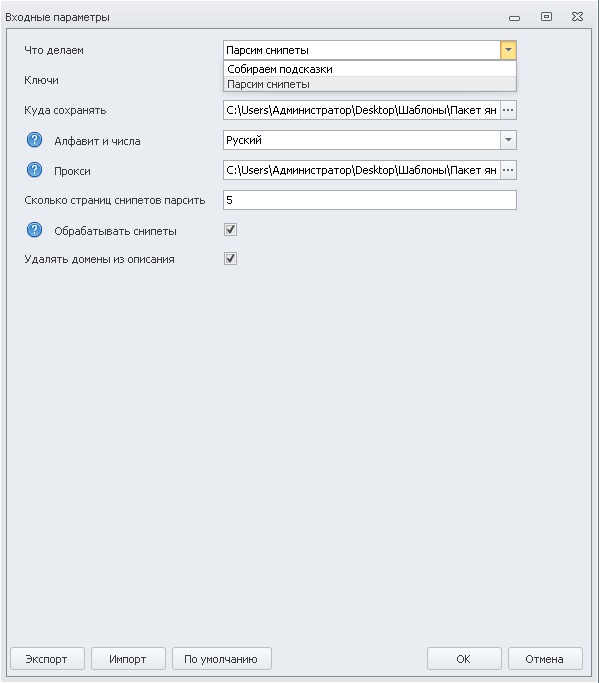The image size is (599, 683).
Task: Show help for Обрабатывать снипеты
Action: tap(34, 230)
